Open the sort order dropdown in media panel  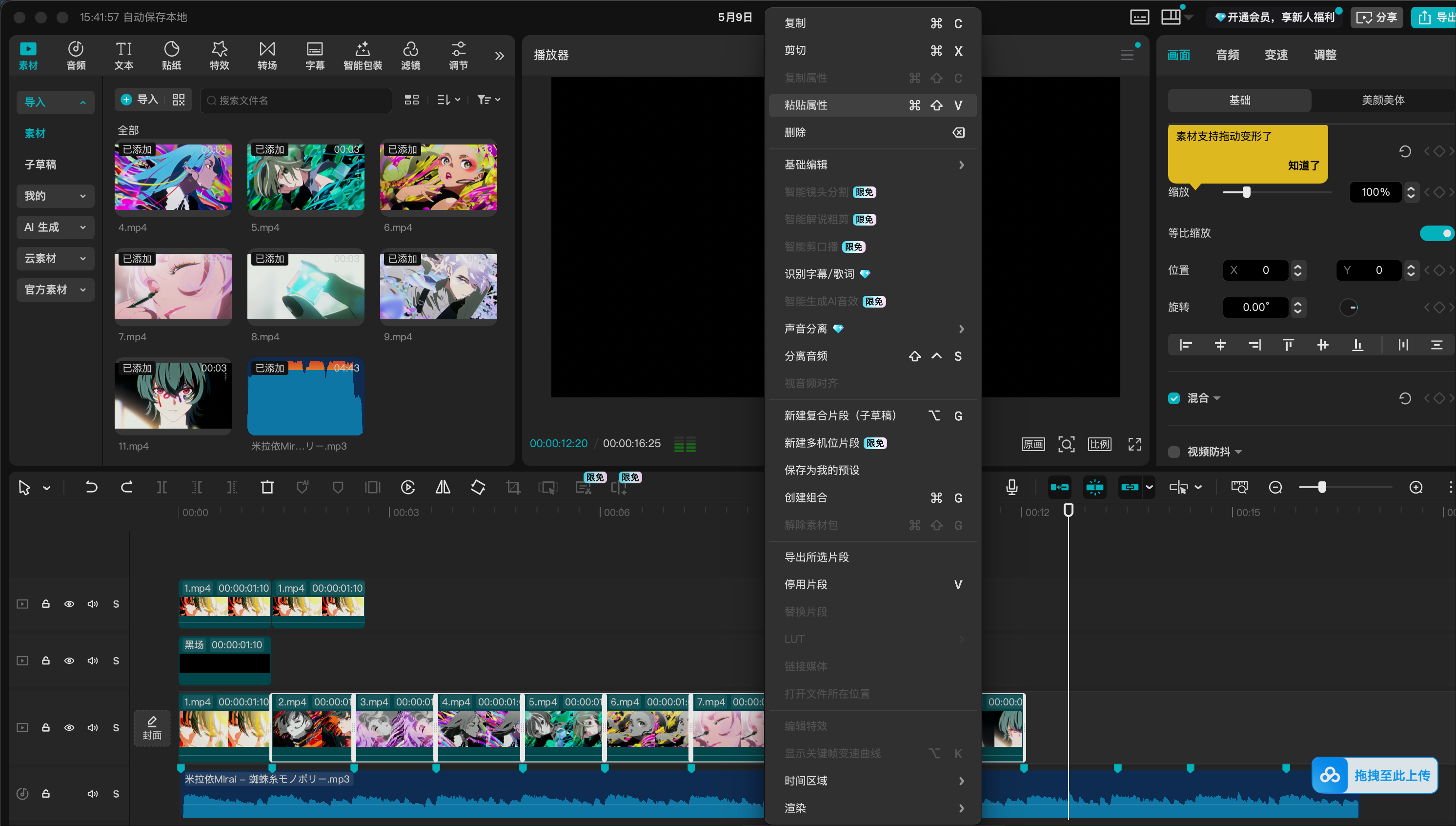(448, 100)
